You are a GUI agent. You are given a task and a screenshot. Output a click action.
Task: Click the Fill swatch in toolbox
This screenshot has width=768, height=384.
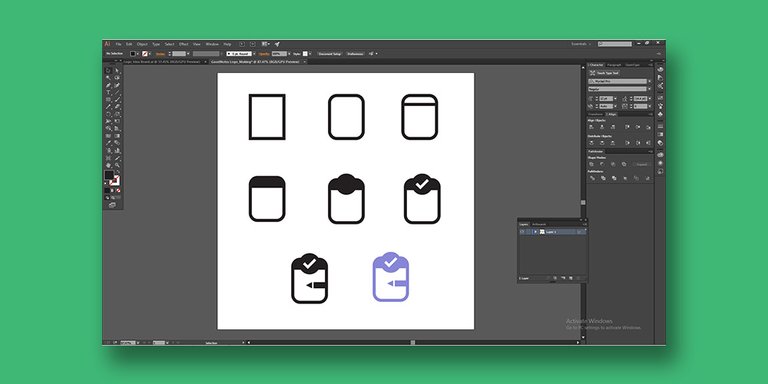109,174
